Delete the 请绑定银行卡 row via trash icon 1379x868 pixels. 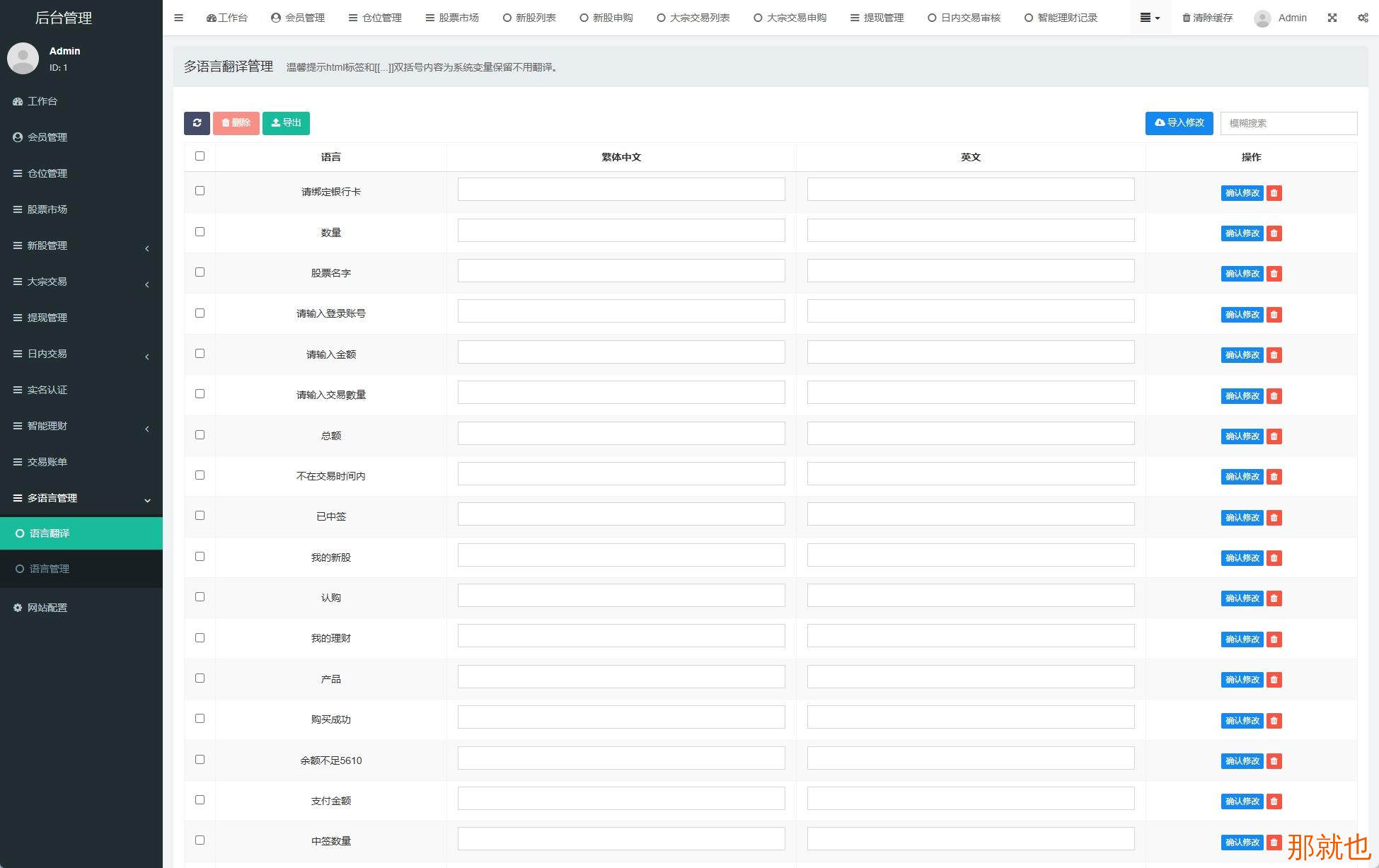pyautogui.click(x=1274, y=193)
